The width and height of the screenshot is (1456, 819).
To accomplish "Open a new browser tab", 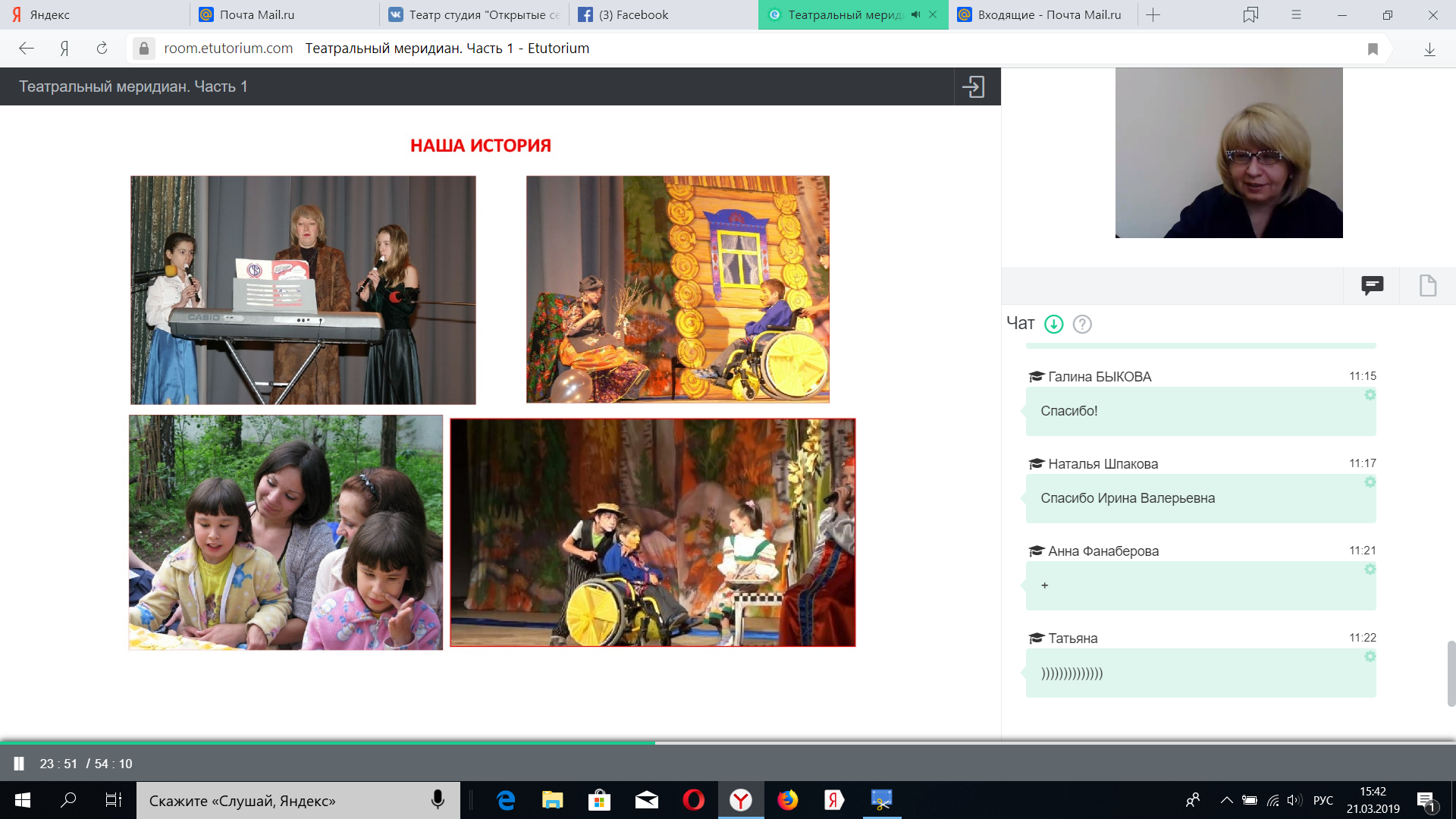I will coord(1153,14).
